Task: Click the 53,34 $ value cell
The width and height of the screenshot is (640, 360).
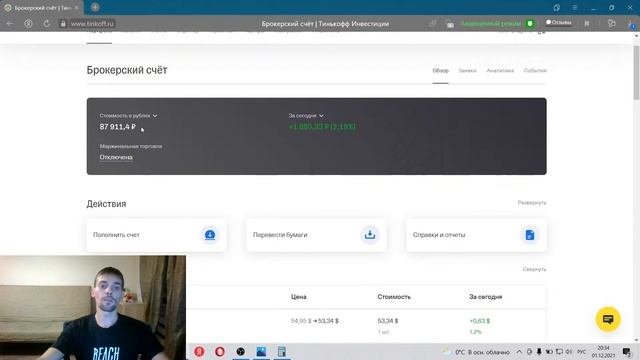Action: (388, 321)
